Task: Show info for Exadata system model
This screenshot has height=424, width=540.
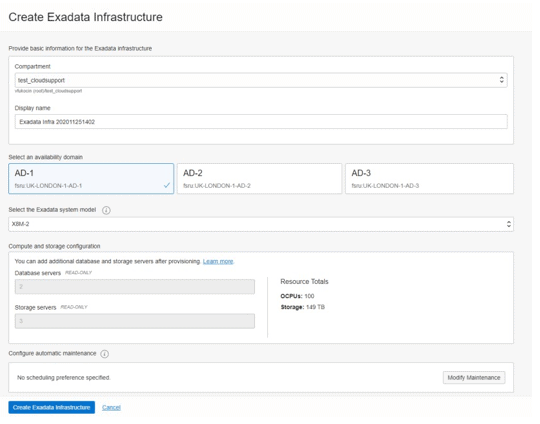Action: [x=106, y=210]
